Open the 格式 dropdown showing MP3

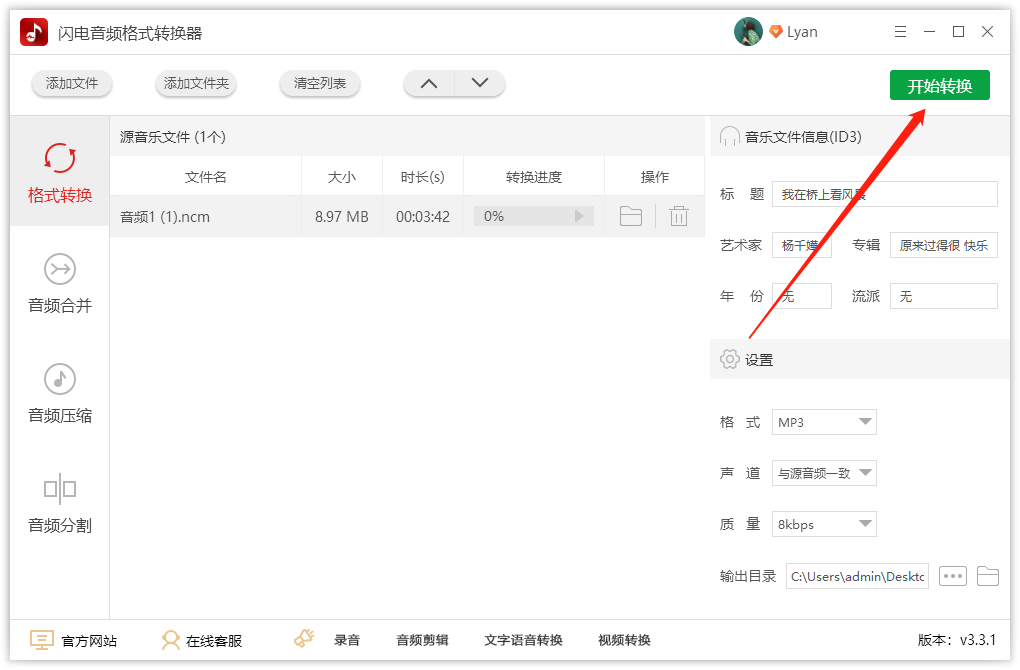[824, 422]
